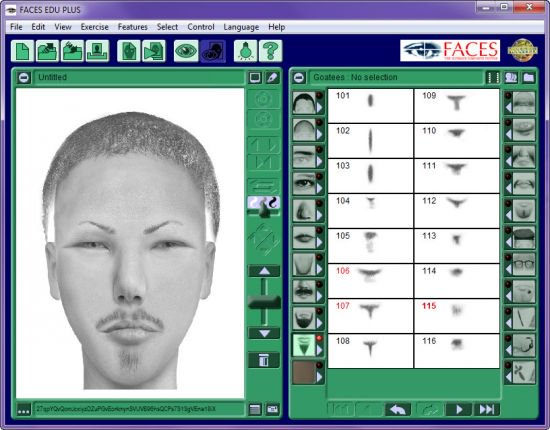Select the full beard feature category thumbnail
Screen dimensions: 550x430
coord(304,318)
